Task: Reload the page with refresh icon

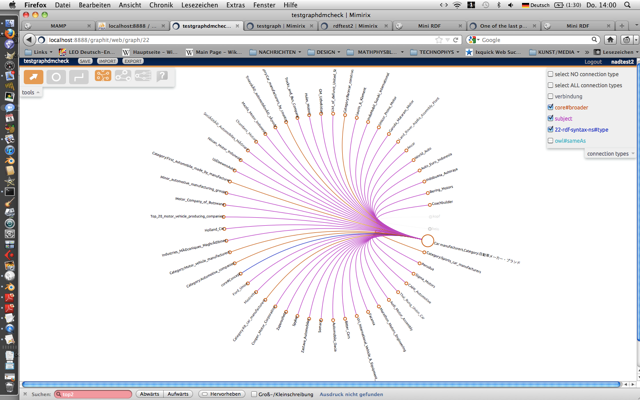Action: tap(456, 40)
